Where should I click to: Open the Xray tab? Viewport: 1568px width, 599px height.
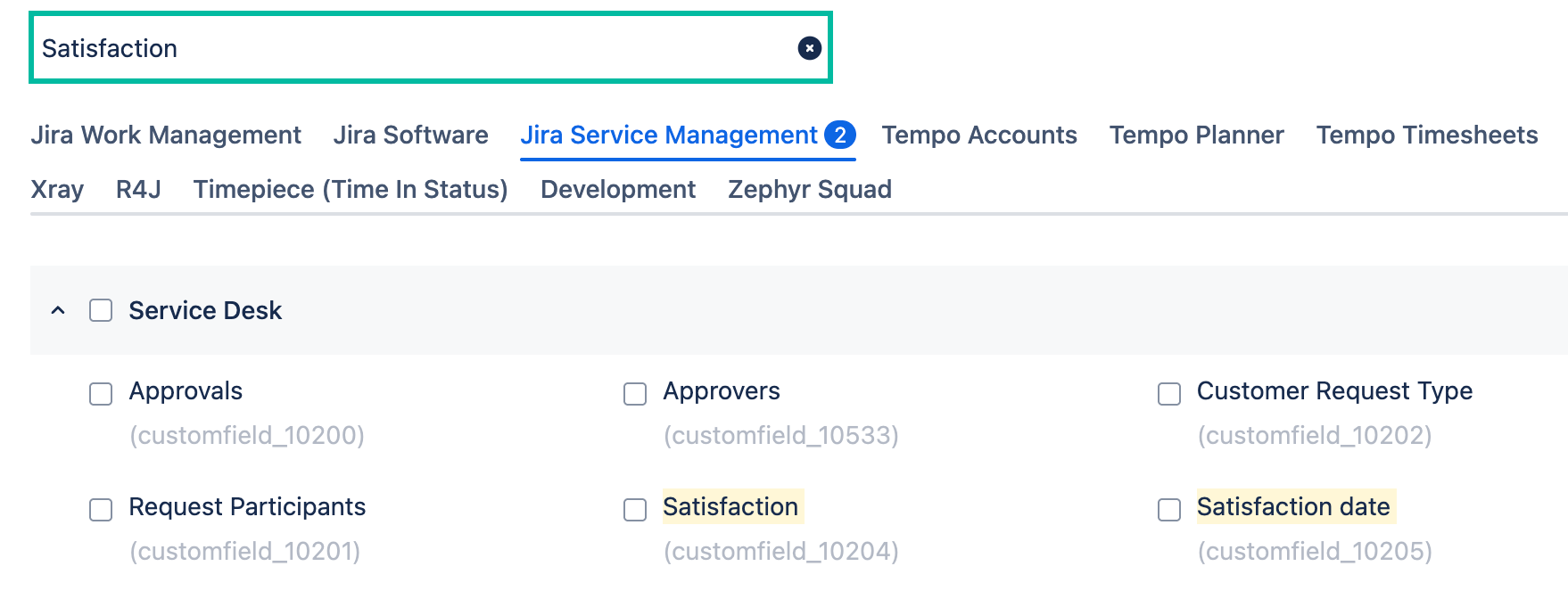point(57,189)
